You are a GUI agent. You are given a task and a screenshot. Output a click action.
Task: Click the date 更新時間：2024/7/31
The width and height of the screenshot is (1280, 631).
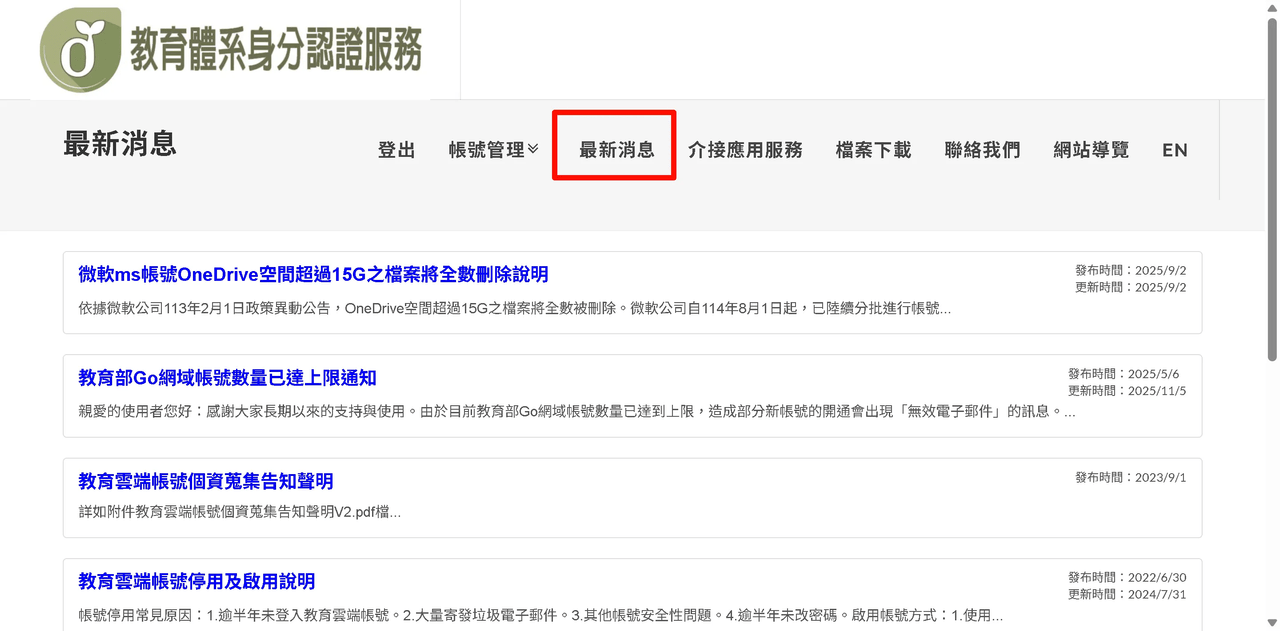tap(1127, 595)
